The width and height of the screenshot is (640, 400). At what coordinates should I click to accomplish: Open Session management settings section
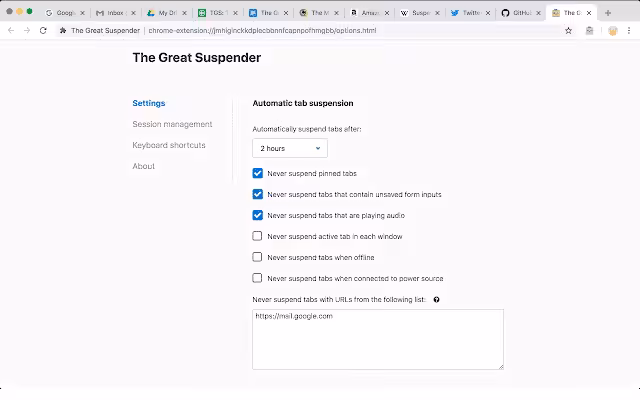[x=172, y=124]
